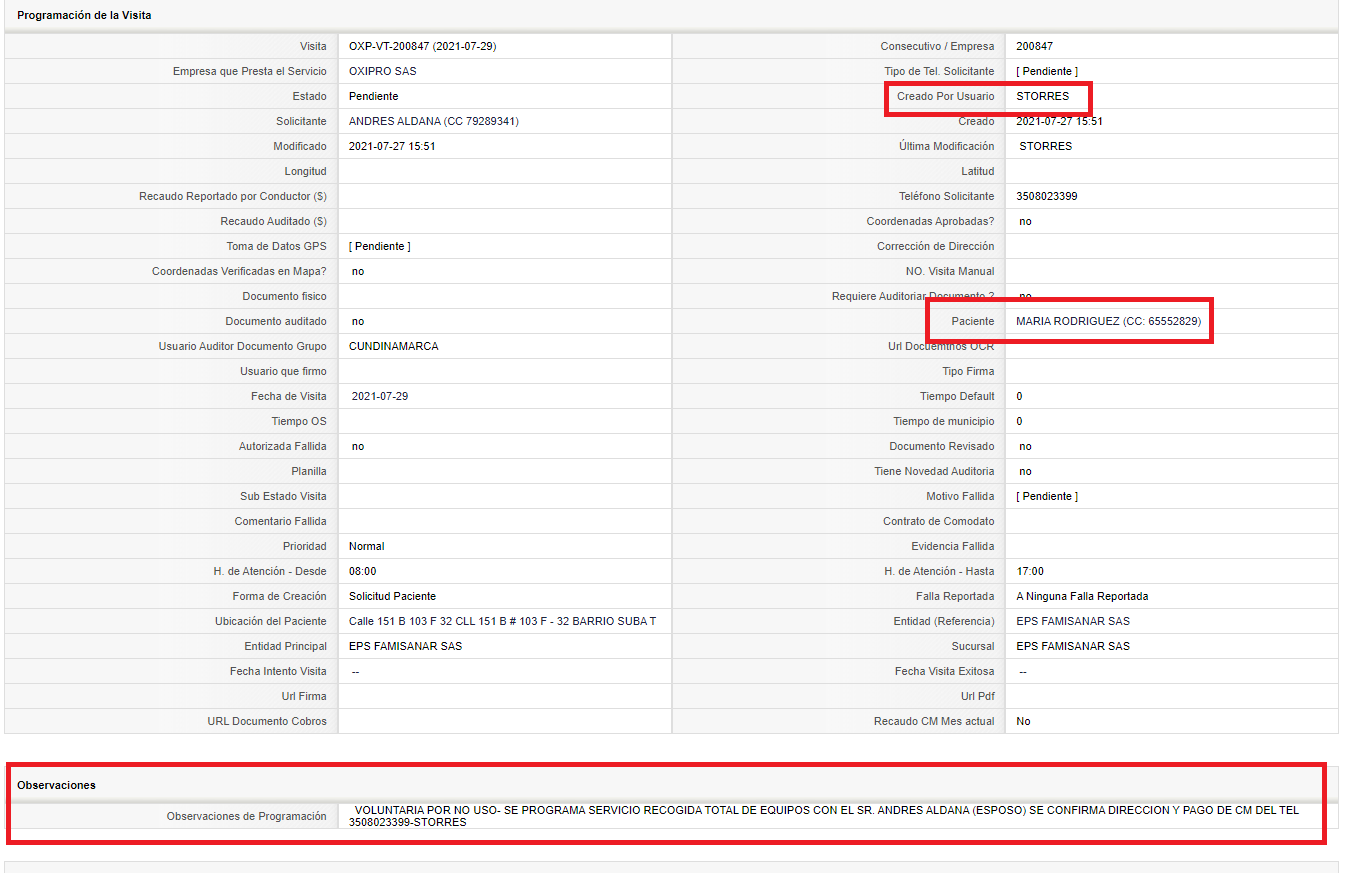
Task: Click the Modificado timestamp 2021-07-27 15:51
Action: pyautogui.click(x=392, y=146)
